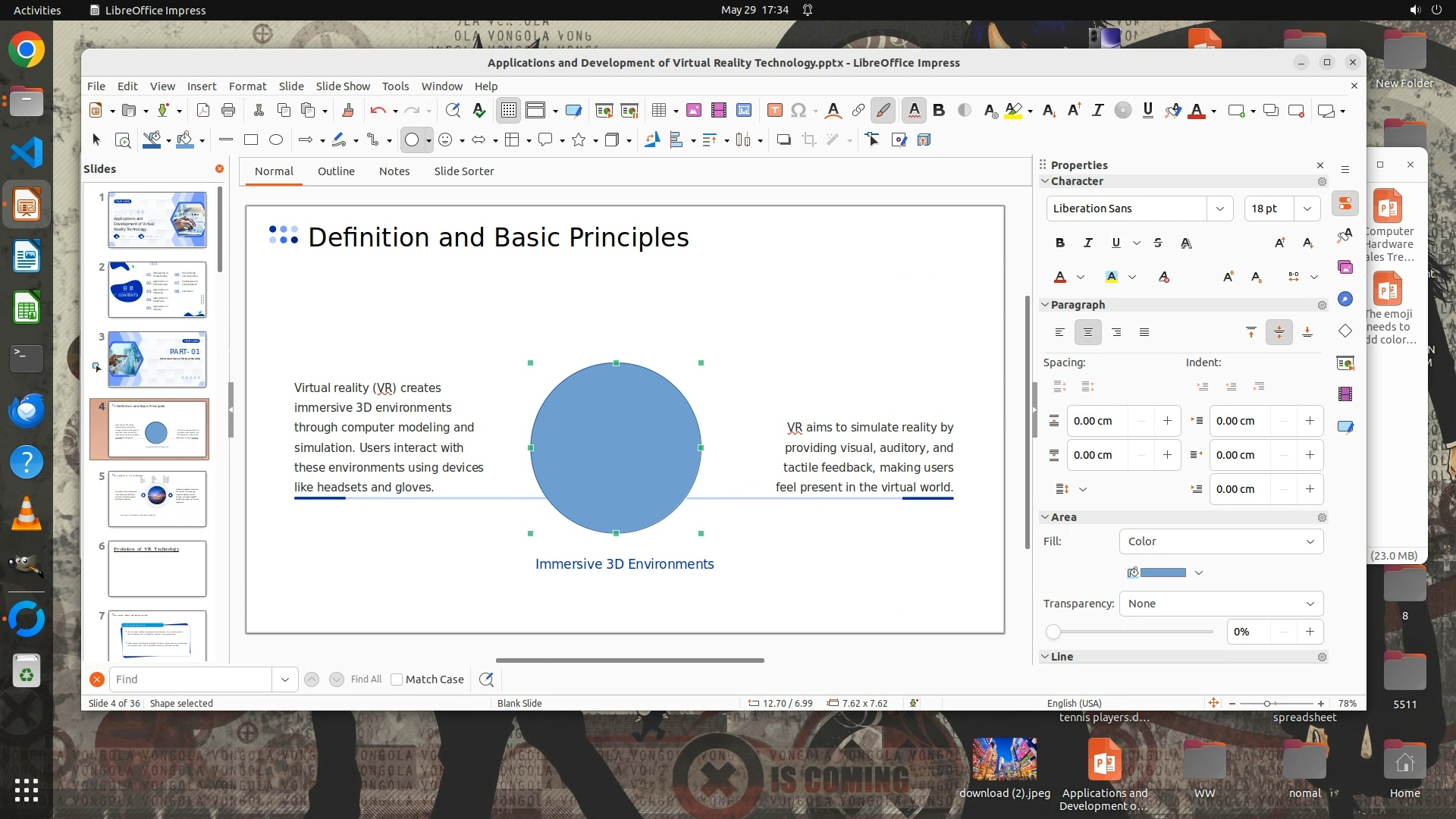
Task: Switch to the Slide Sorter tab
Action: (463, 171)
